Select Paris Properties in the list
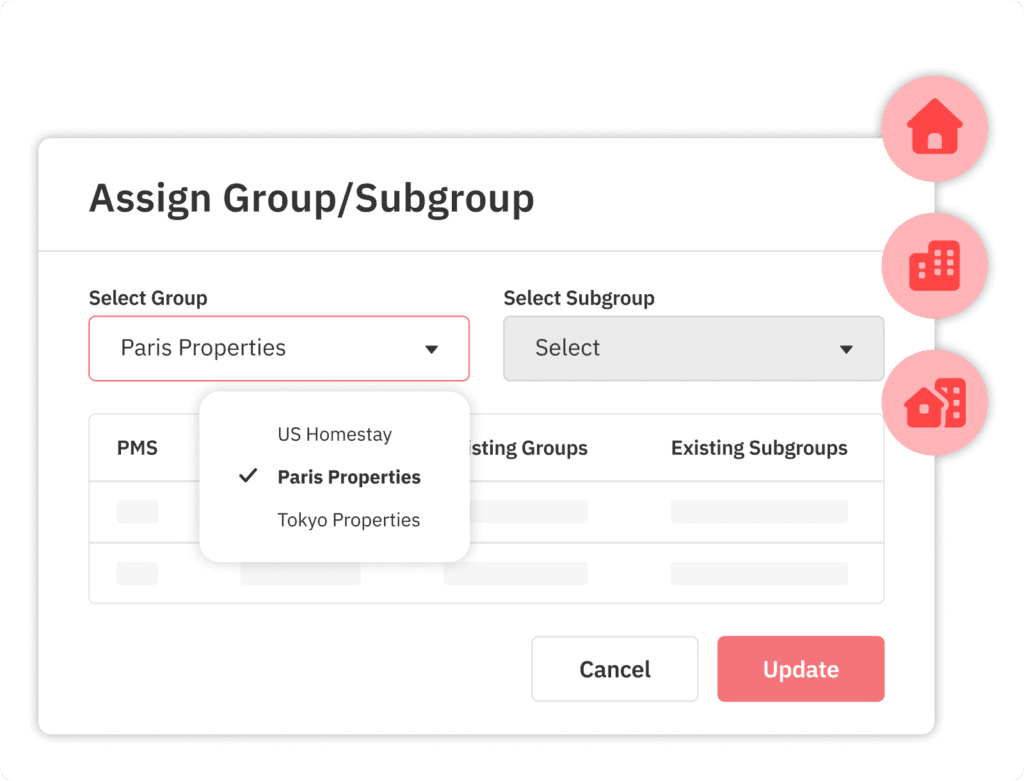The width and height of the screenshot is (1024, 781). pyautogui.click(x=349, y=477)
